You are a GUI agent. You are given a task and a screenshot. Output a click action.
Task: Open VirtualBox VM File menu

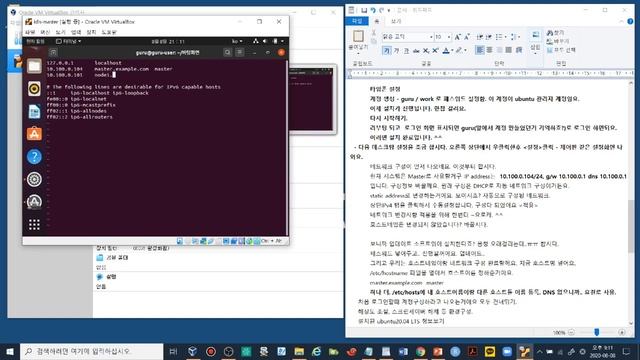point(30,32)
